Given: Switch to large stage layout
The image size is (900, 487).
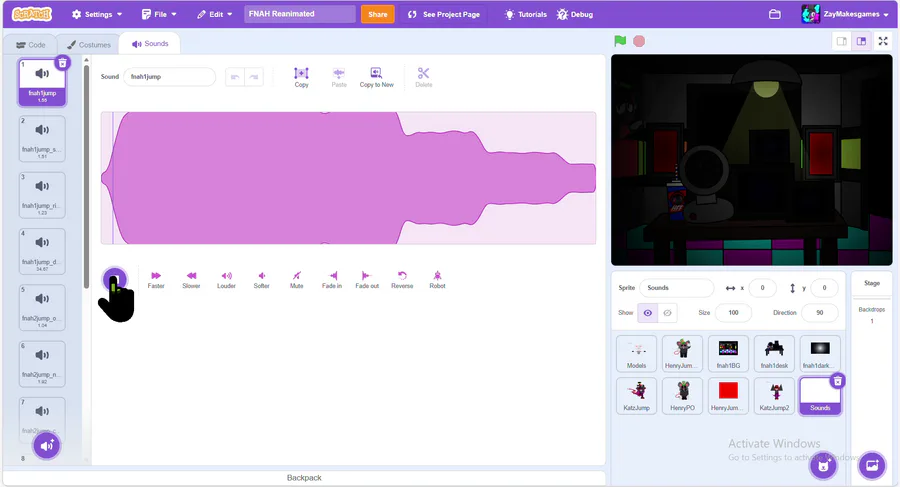Looking at the screenshot, I should pos(861,41).
